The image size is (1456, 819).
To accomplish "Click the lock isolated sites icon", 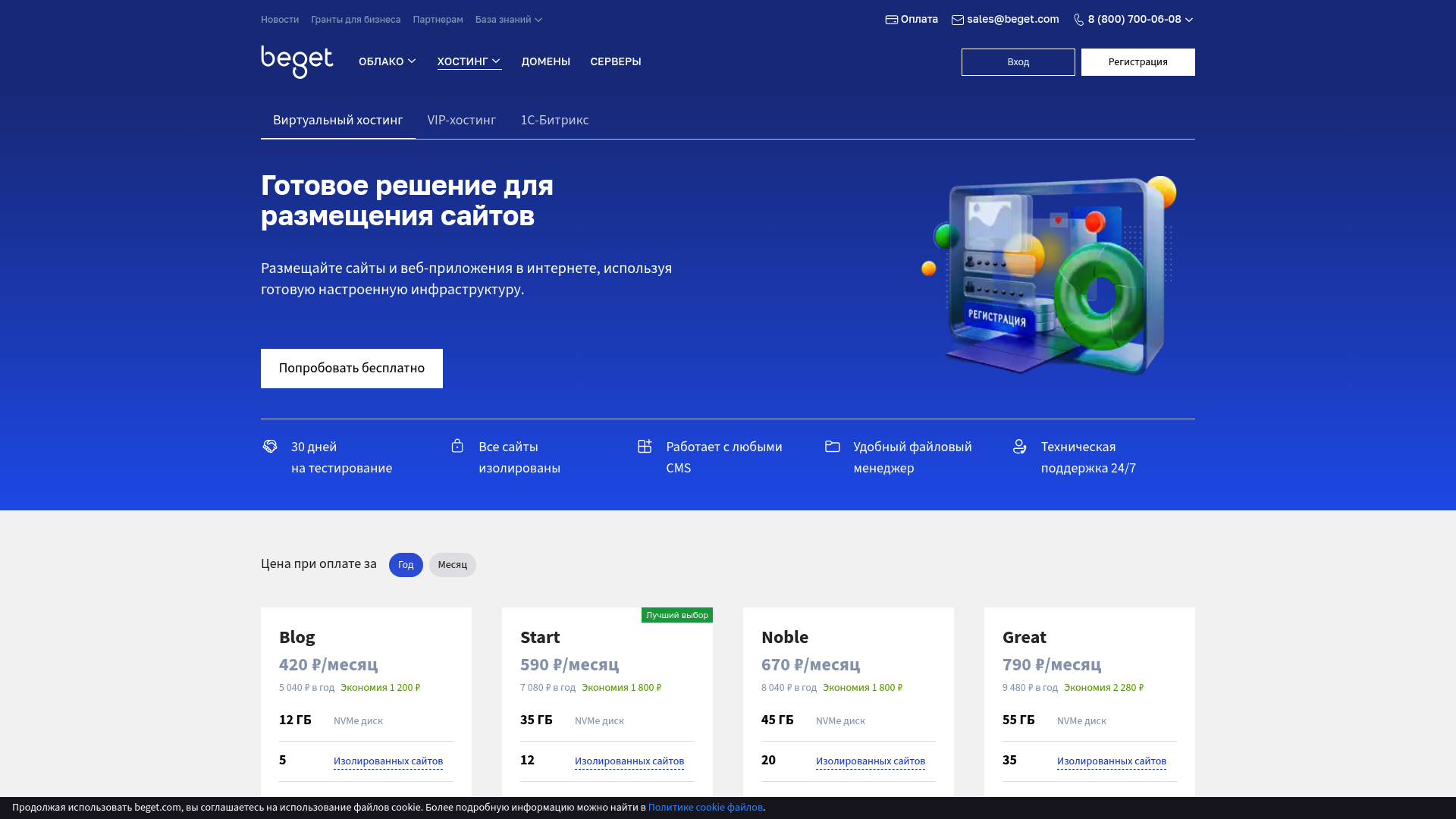I will click(457, 446).
